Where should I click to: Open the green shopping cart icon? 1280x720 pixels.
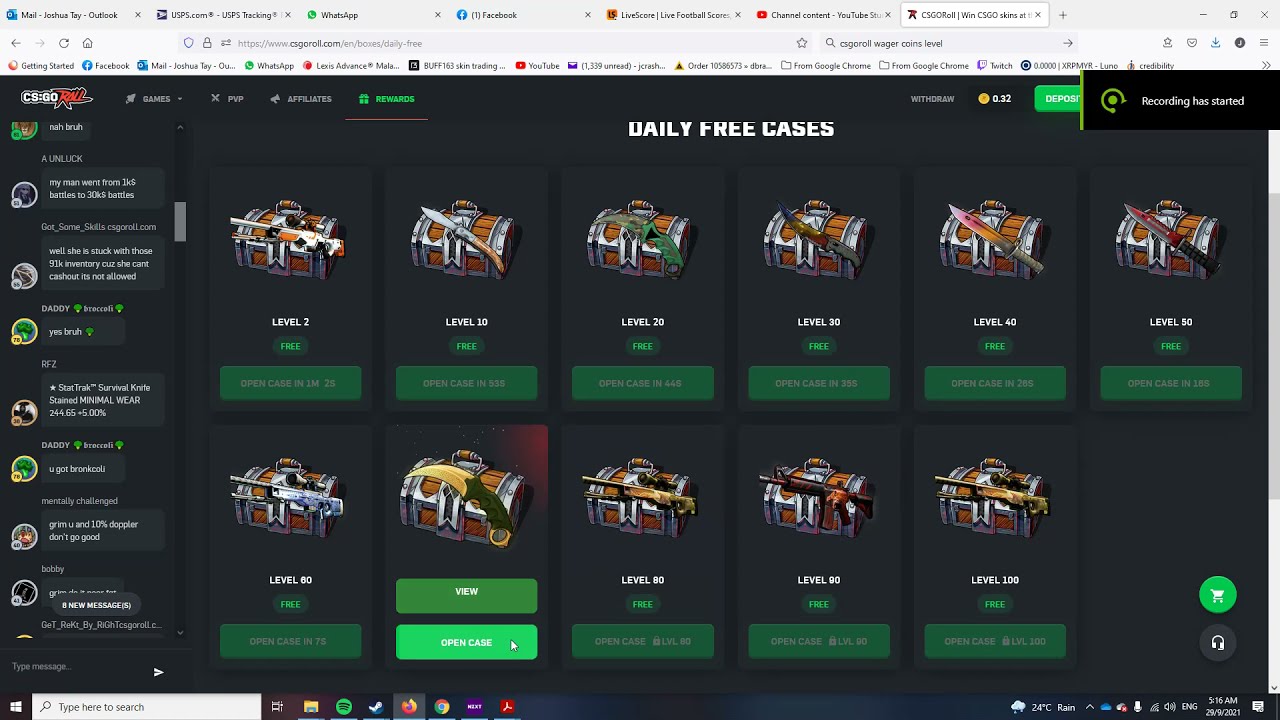tap(1217, 595)
